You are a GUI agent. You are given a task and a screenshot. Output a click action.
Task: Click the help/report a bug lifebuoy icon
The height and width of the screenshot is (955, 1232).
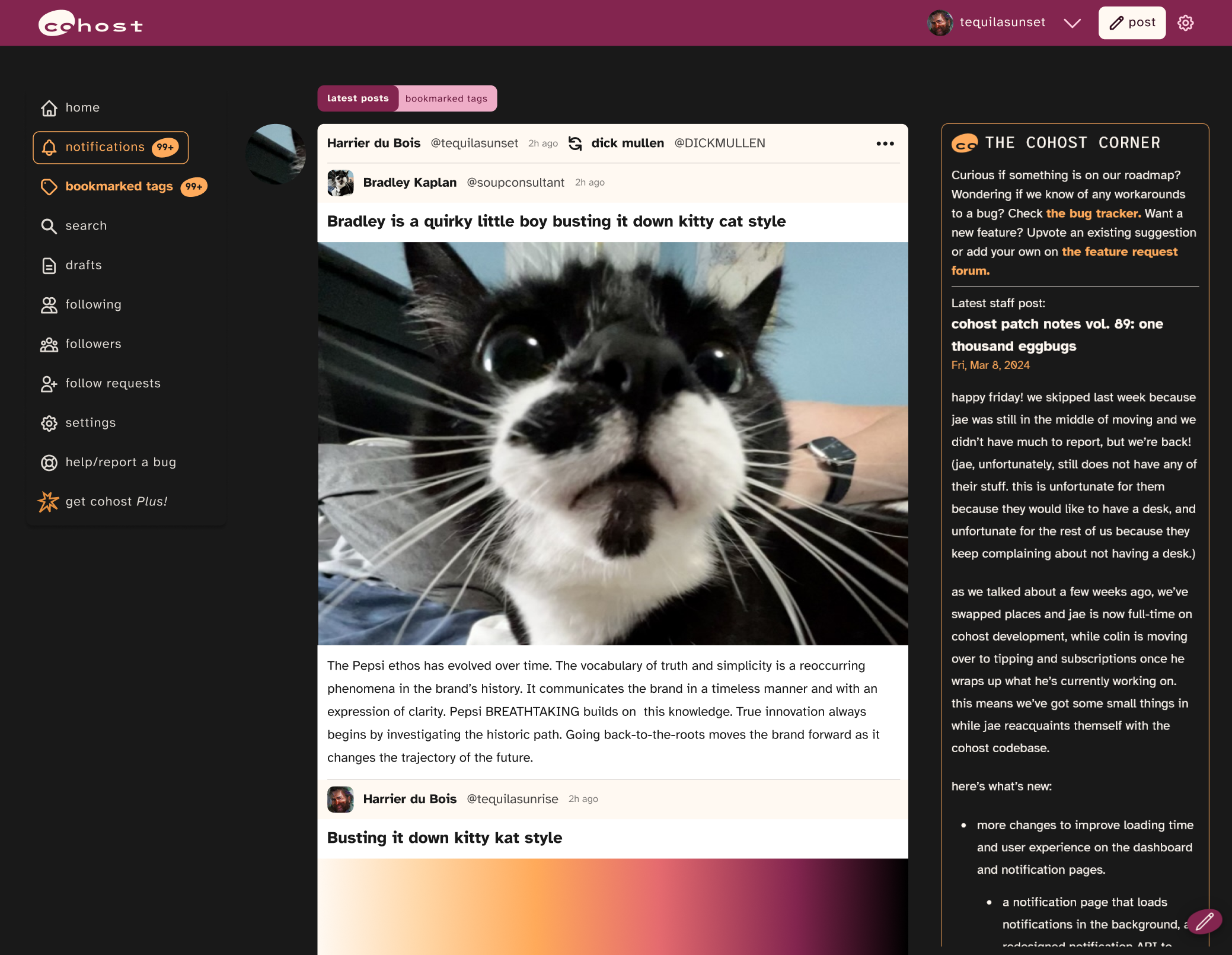point(49,463)
